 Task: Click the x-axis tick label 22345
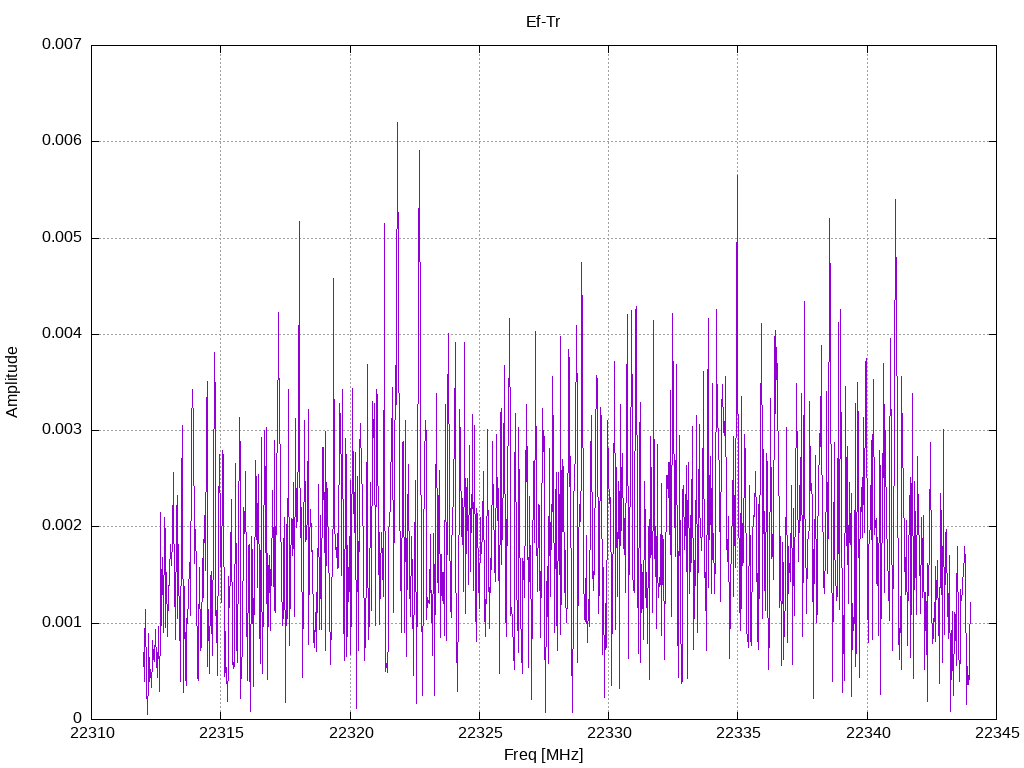click(997, 733)
